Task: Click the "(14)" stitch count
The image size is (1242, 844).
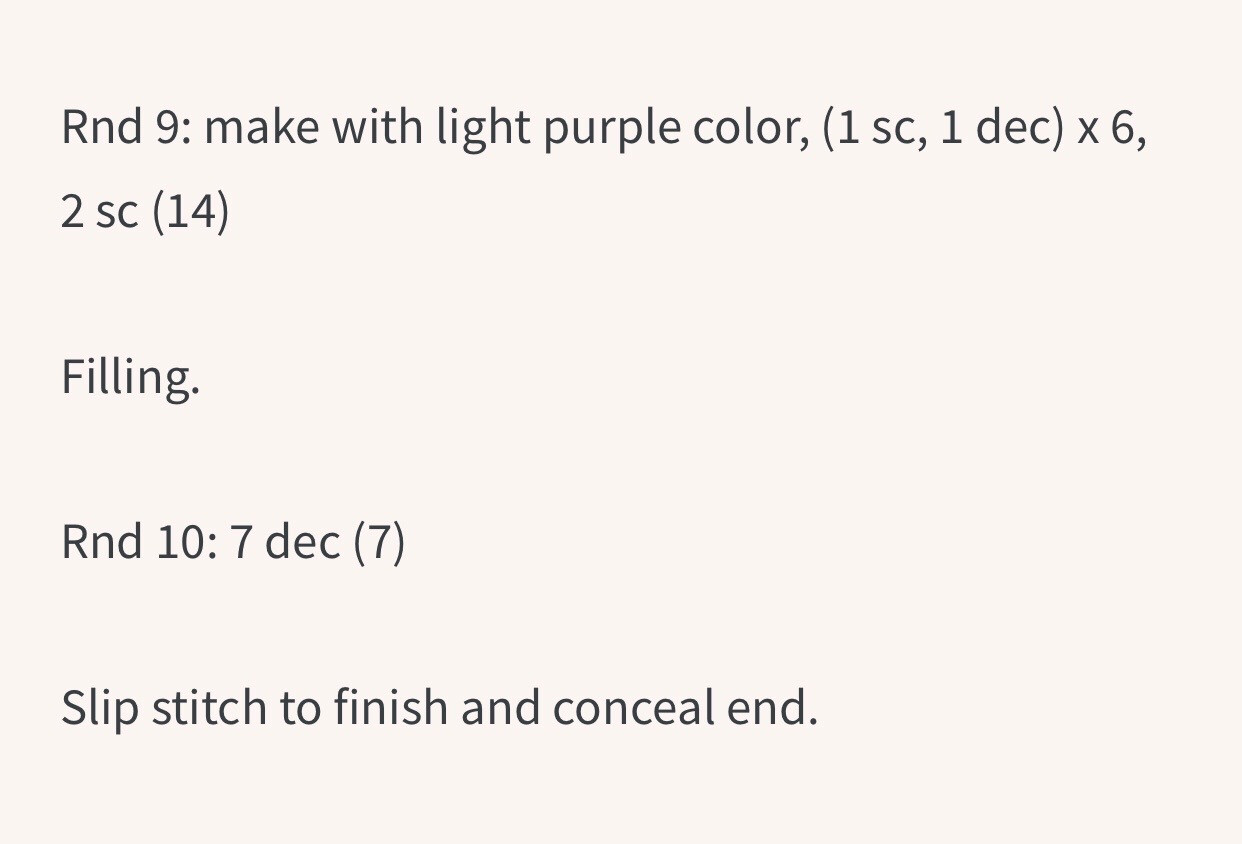Action: click(x=191, y=213)
